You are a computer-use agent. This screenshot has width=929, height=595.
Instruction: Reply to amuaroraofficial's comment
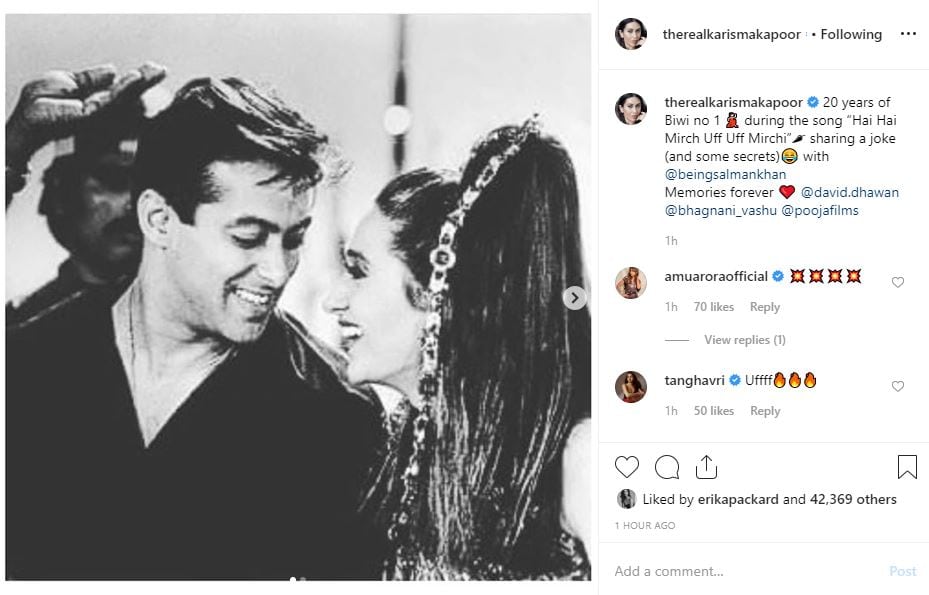point(765,307)
